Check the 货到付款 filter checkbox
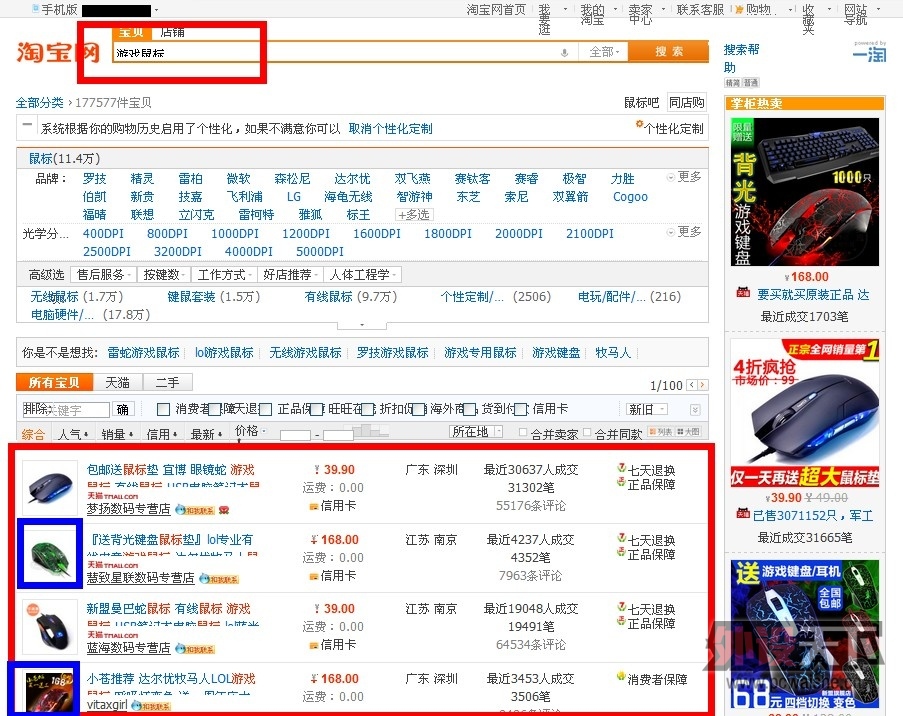Image resolution: width=903 pixels, height=716 pixels. [x=470, y=409]
